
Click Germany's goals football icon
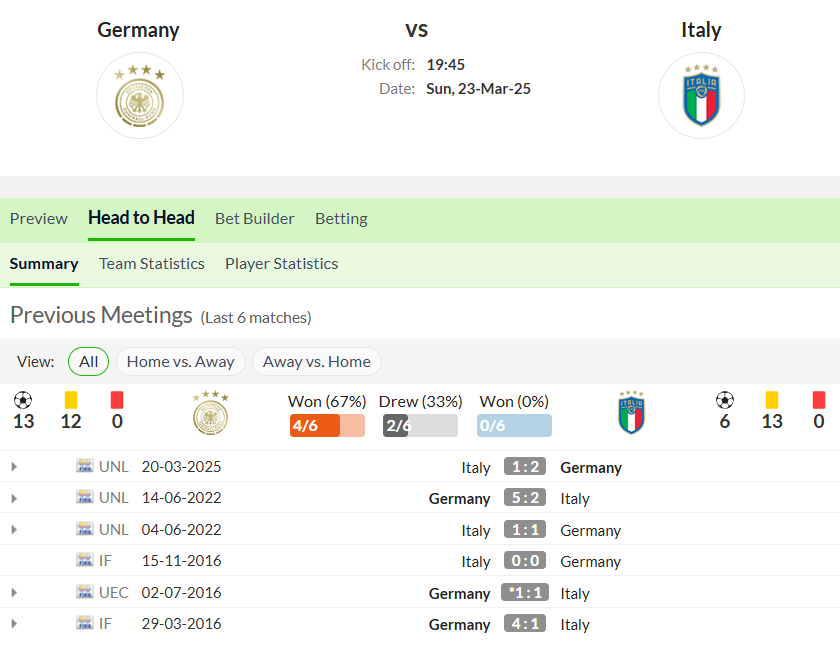tap(23, 400)
